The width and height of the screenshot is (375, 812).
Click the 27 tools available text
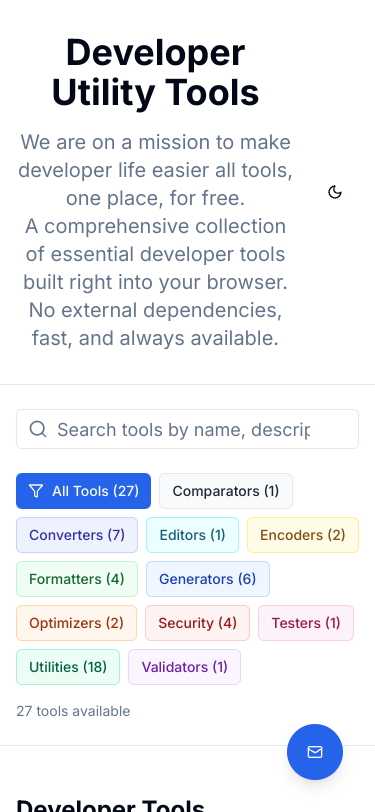(73, 711)
